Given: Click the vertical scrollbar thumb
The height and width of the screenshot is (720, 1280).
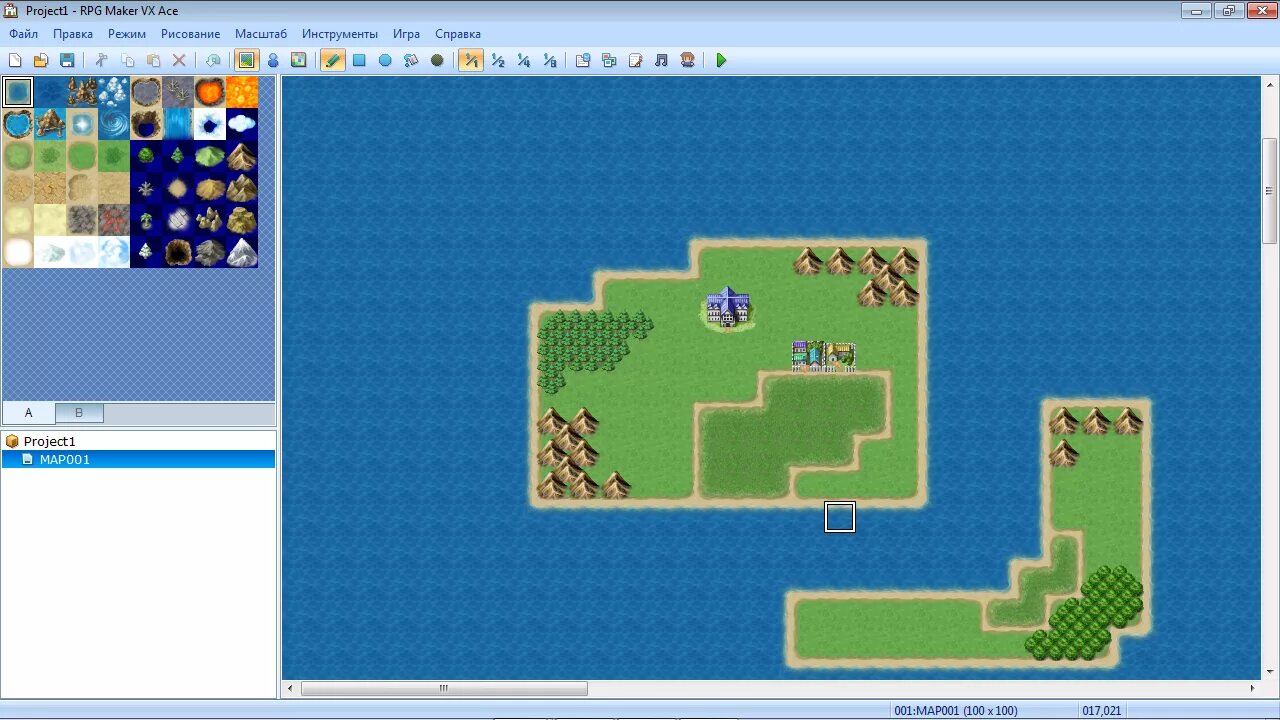Looking at the screenshot, I should click(1269, 190).
